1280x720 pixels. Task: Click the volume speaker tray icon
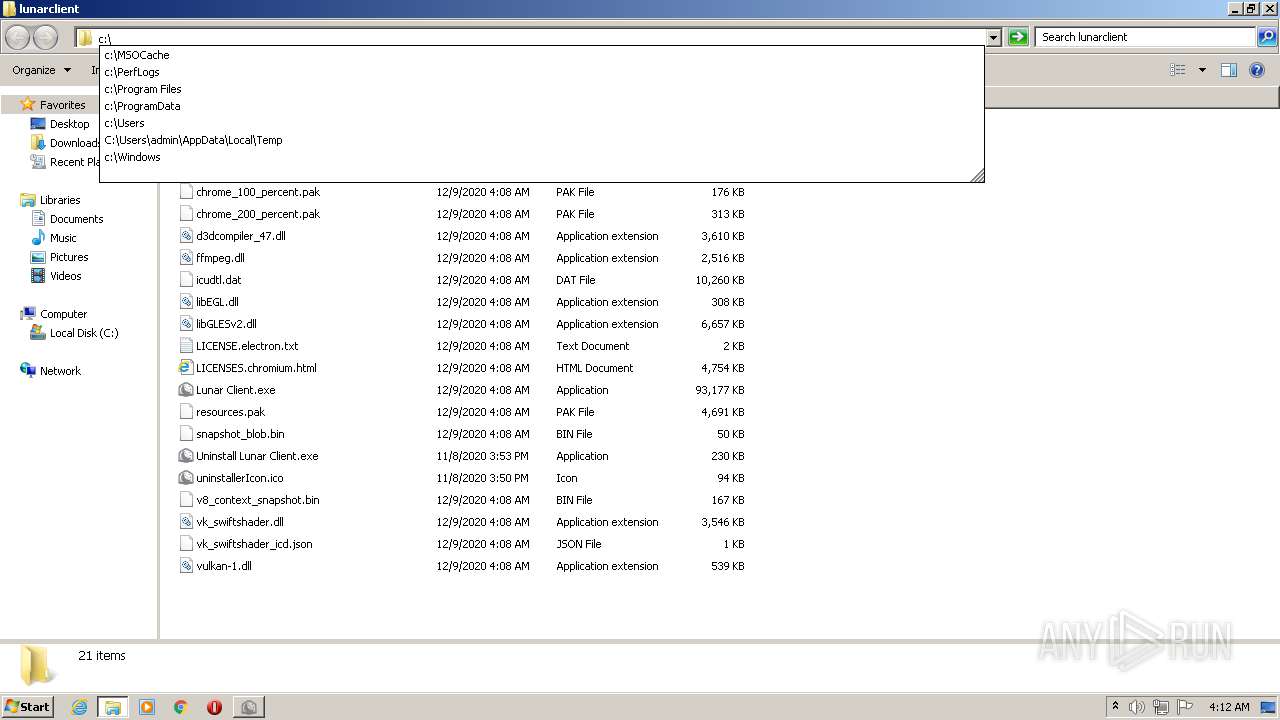pos(1136,707)
